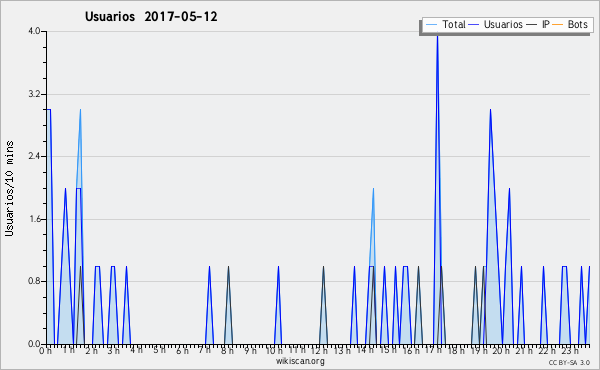This screenshot has width=600, height=370.
Task: Click the '9 h' x-axis label
Action: pos(250,351)
